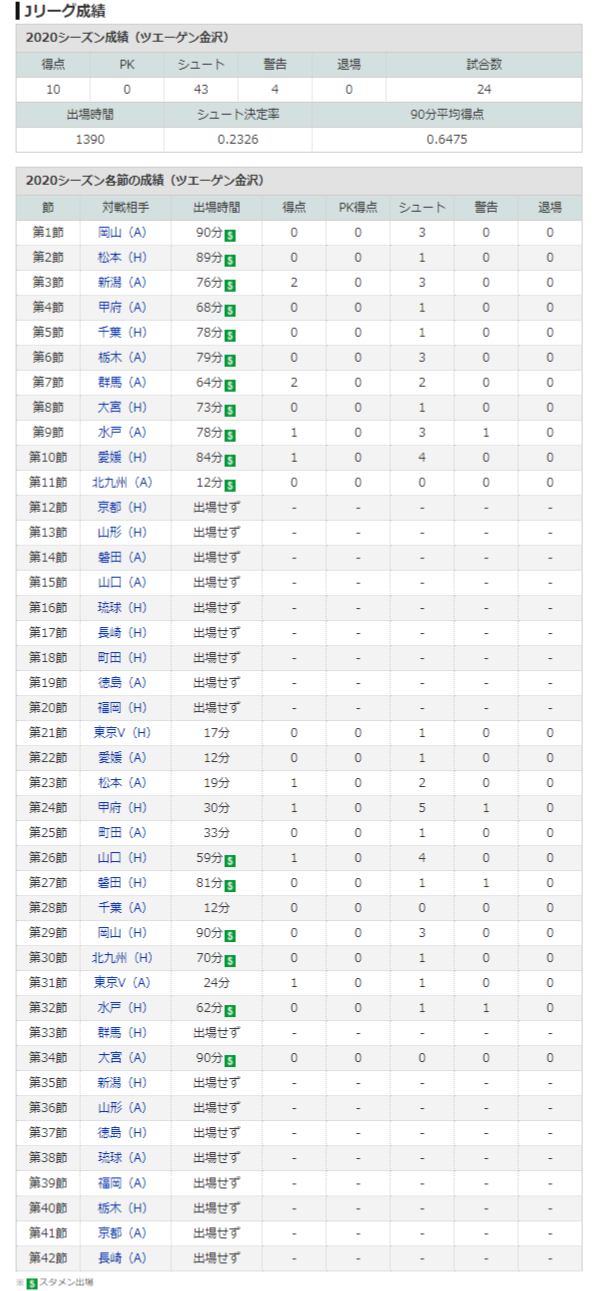Open the 新潟 opponent link in 第3節
Viewport: 595px width, 1291px height.
(110, 282)
